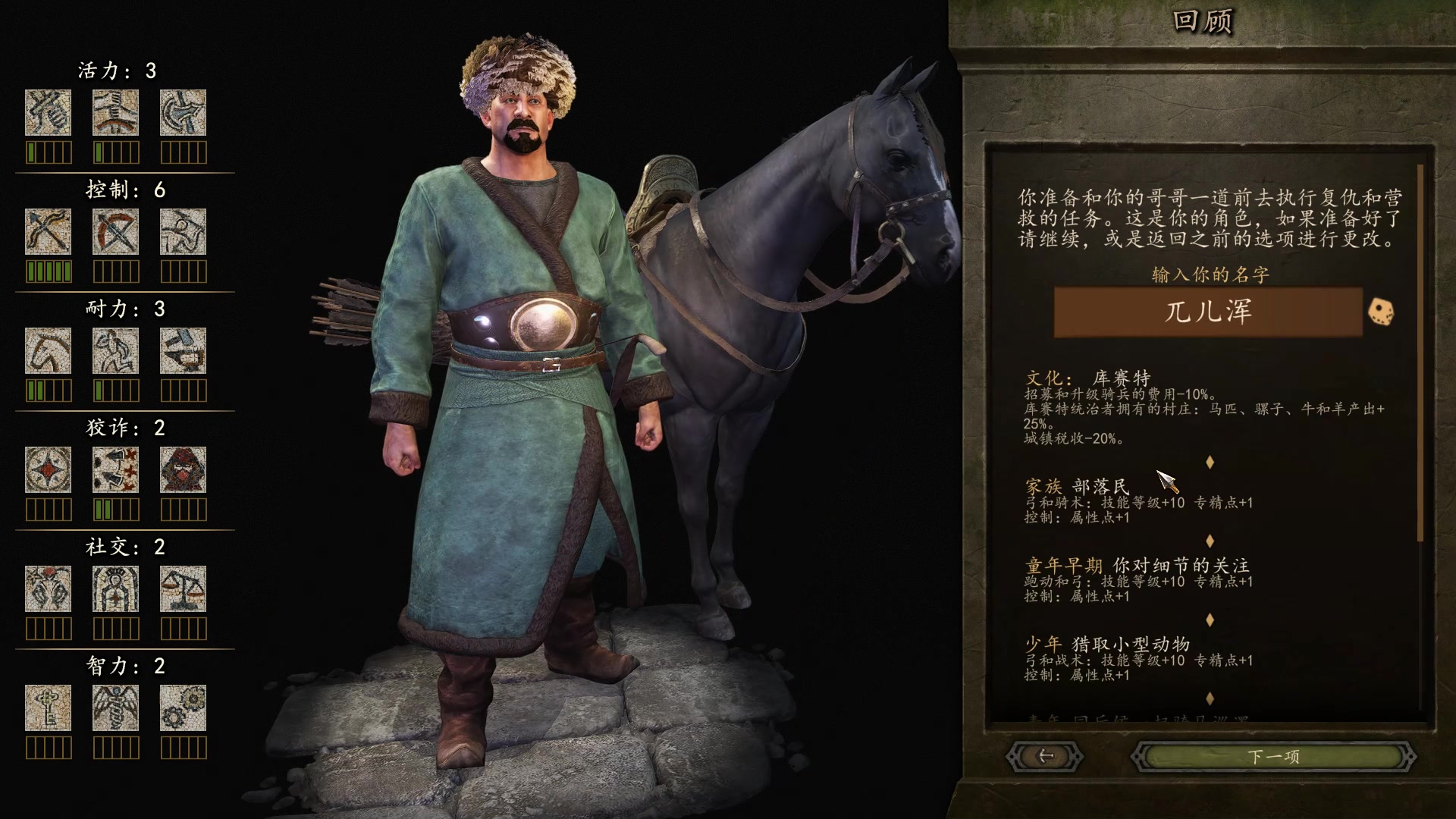Click the name field showing 兀儿浑
The height and width of the screenshot is (819, 1456).
1208,312
